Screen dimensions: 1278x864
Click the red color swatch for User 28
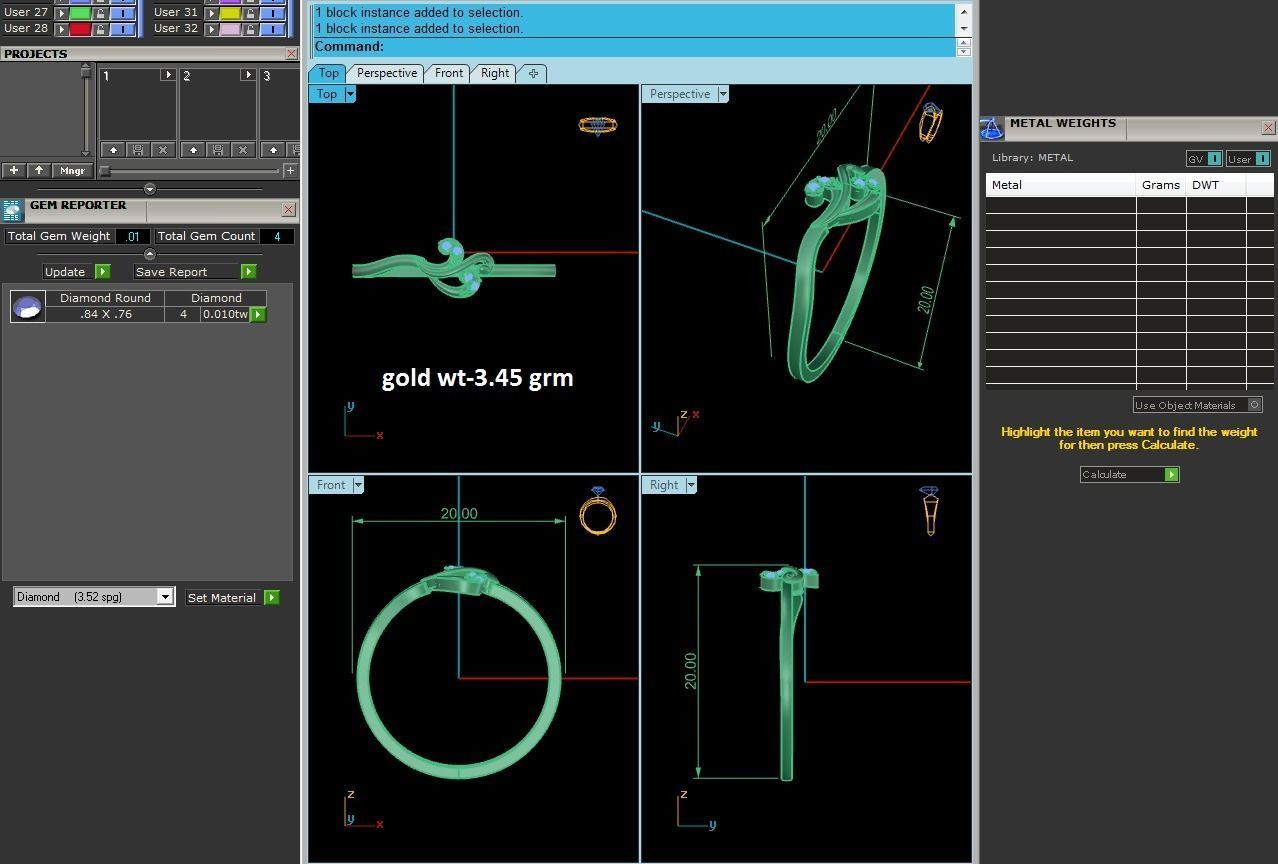pyautogui.click(x=80, y=29)
